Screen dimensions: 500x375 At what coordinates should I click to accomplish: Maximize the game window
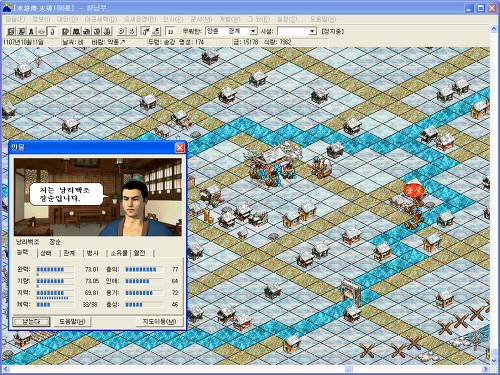pyautogui.click(x=481, y=8)
